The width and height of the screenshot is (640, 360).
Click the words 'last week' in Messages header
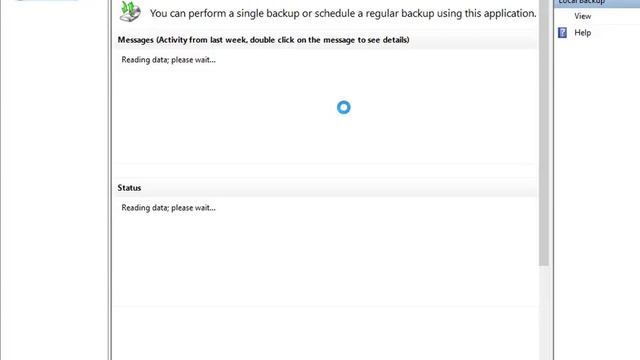click(228, 40)
